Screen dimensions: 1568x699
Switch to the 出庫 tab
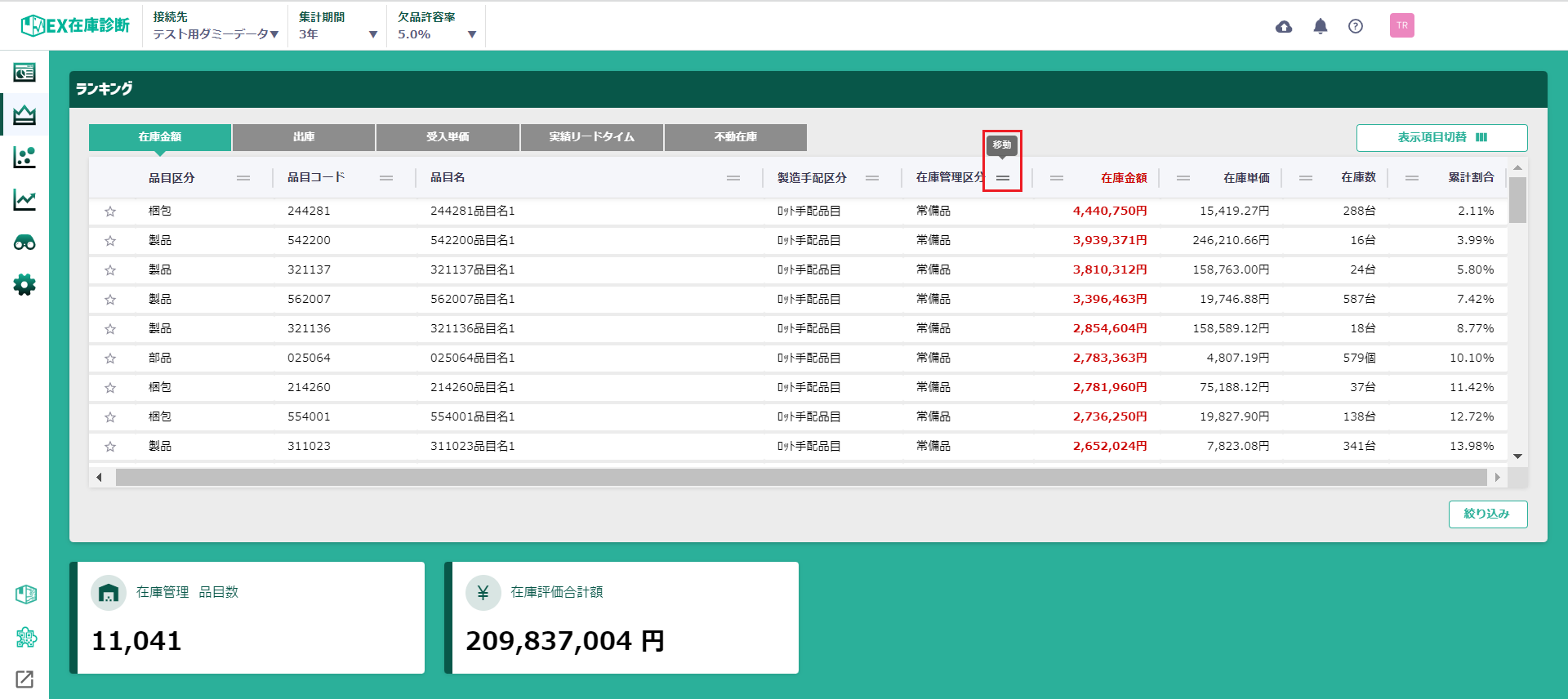coord(304,137)
